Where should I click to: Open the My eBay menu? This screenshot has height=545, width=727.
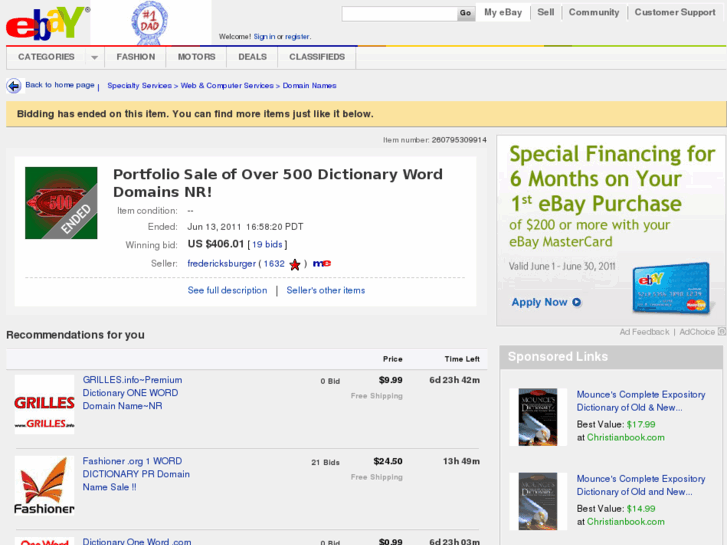tap(503, 13)
